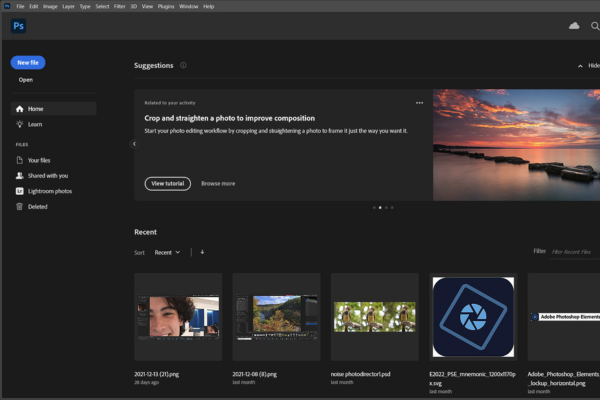Open the Edit menu
Viewport: 600px width, 400px height.
34,7
